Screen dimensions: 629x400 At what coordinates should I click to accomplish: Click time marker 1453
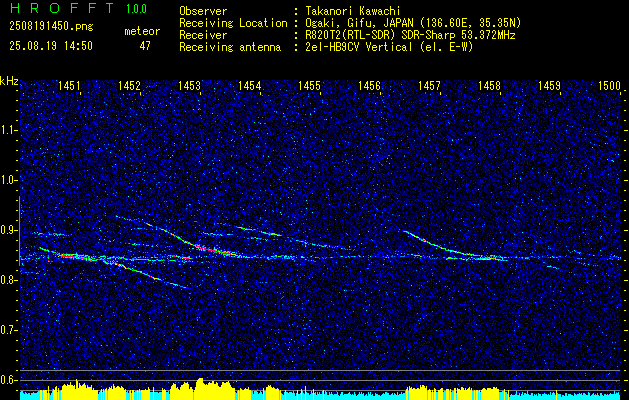click(189, 85)
